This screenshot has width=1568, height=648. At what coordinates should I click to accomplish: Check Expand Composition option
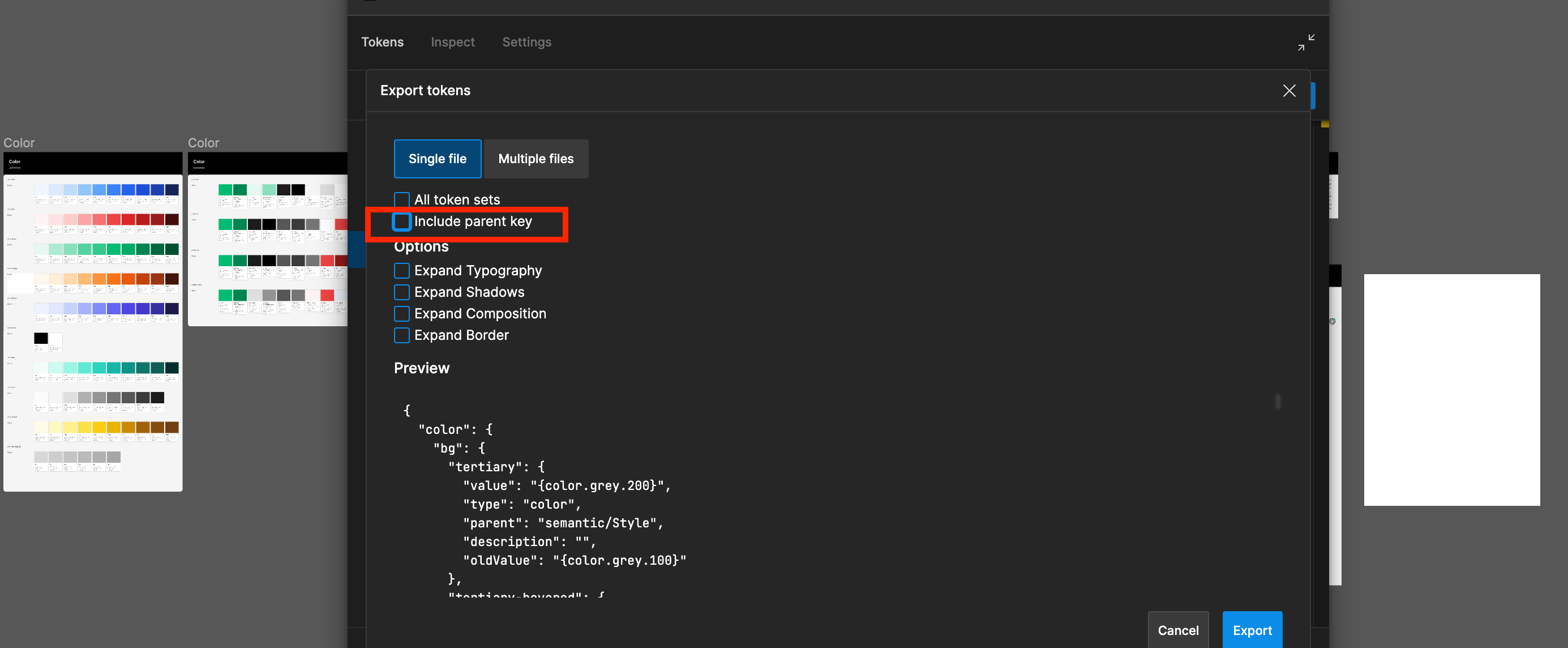coord(402,314)
